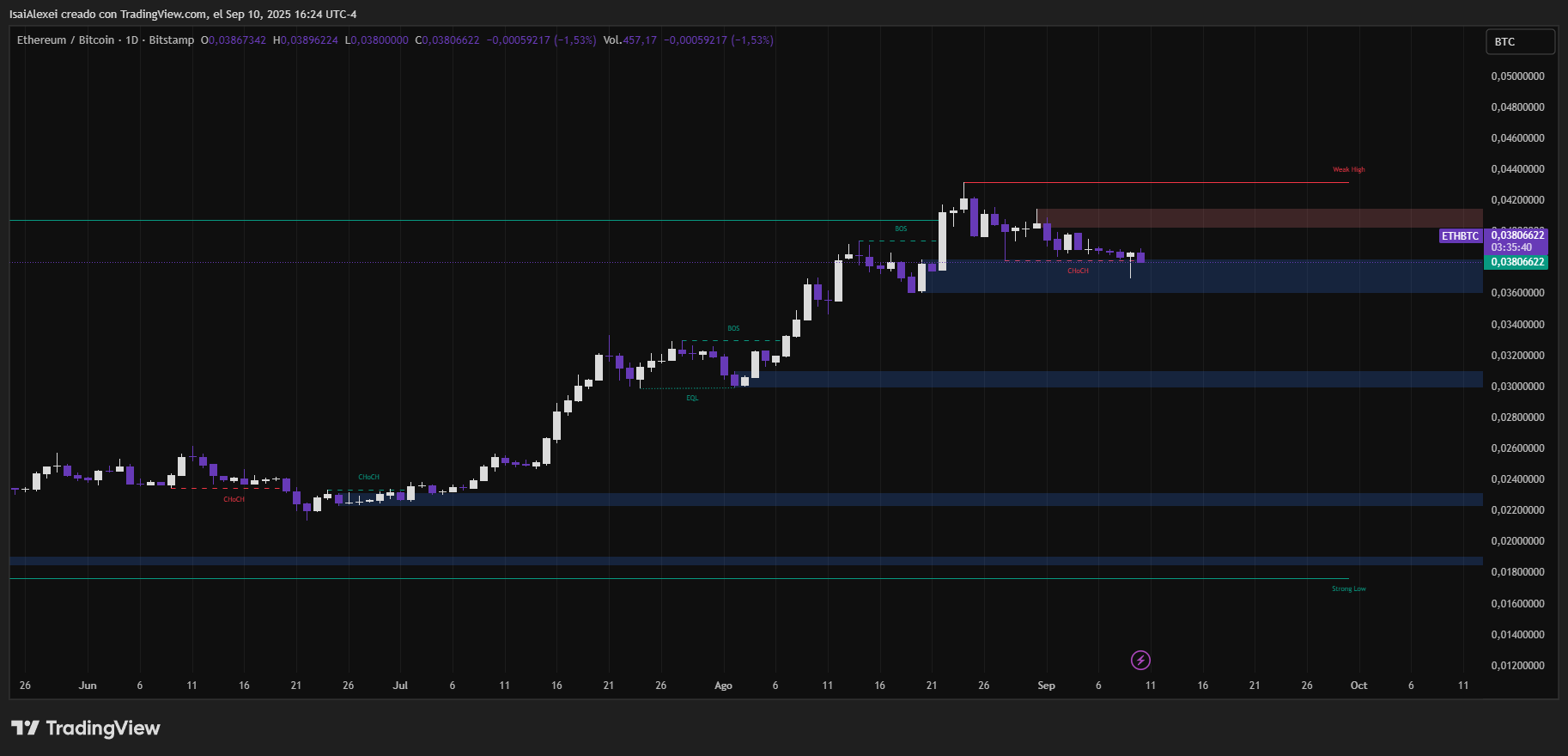Click the 0,01600000 price axis label
1568x756 pixels.
[x=1517, y=604]
